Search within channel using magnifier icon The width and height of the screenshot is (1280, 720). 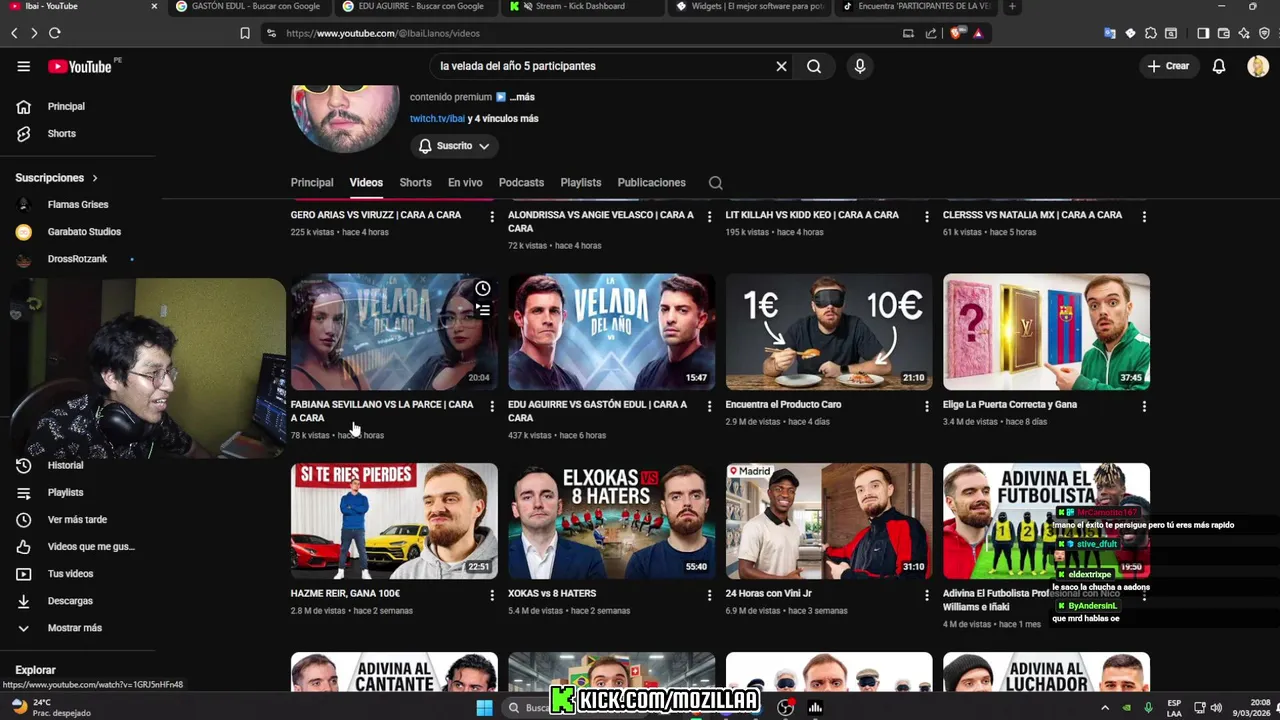click(x=715, y=183)
